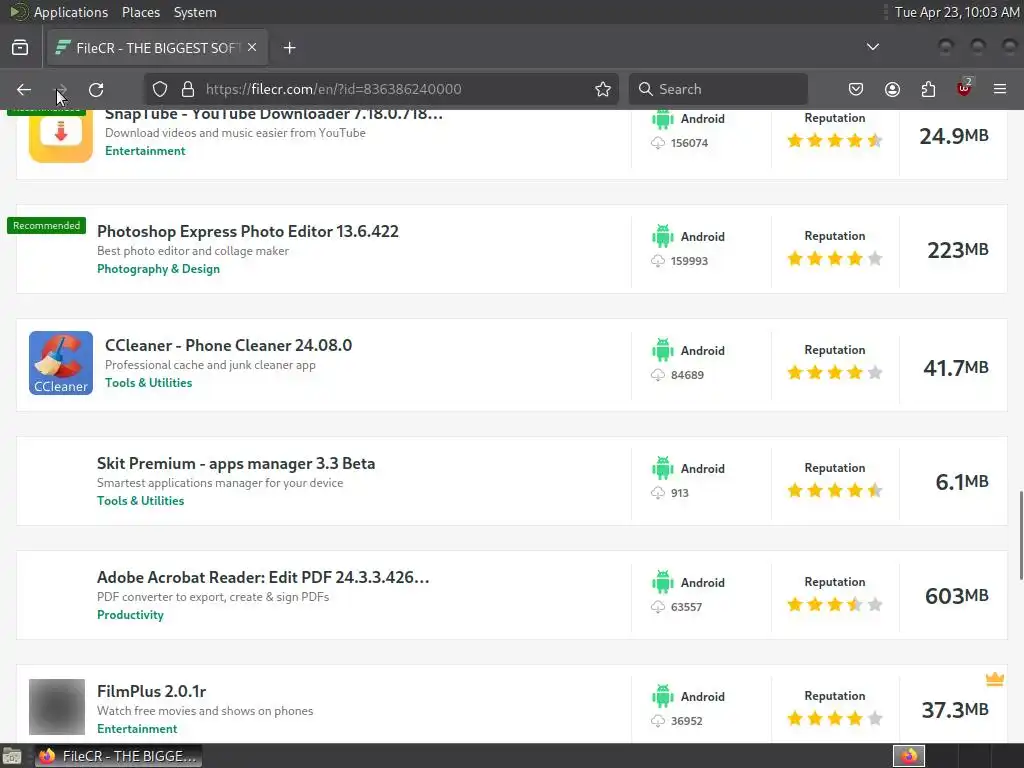Screen dimensions: 1024x768
Task: Open SnapTube YouTube Downloader title
Action: (x=274, y=115)
